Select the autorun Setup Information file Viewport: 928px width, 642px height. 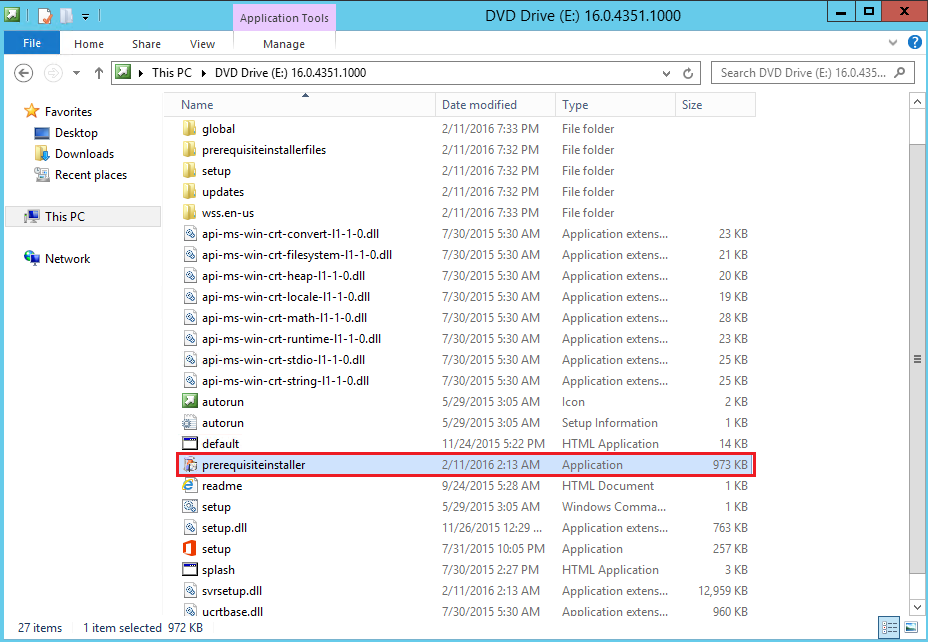[189, 422]
